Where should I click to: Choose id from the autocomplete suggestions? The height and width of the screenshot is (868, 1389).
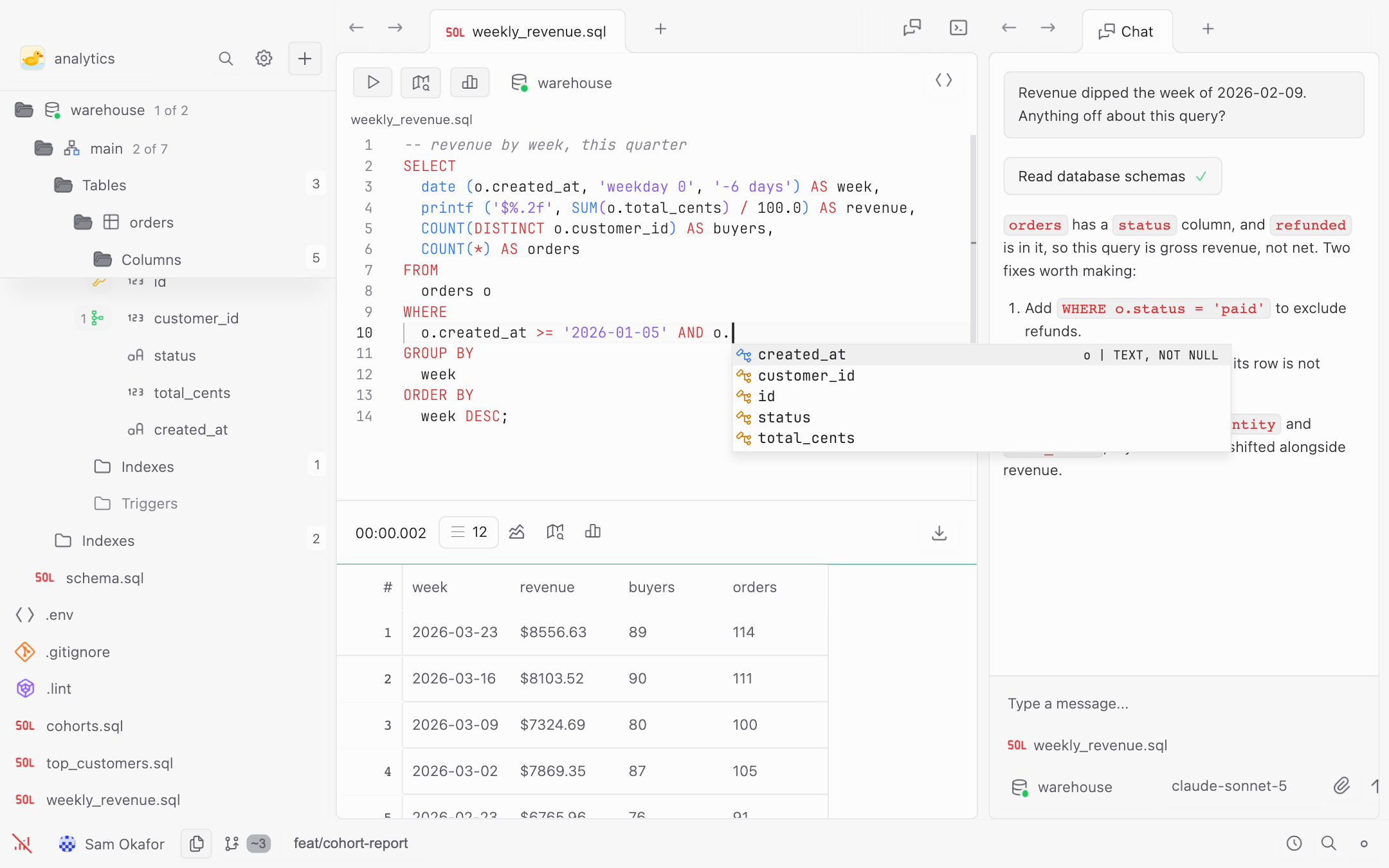click(x=981, y=396)
